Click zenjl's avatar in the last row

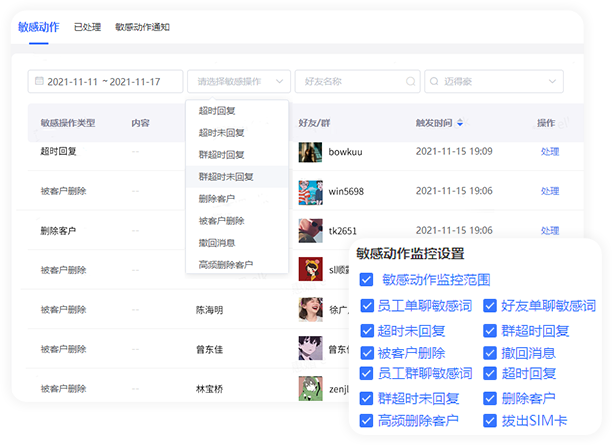click(310, 386)
